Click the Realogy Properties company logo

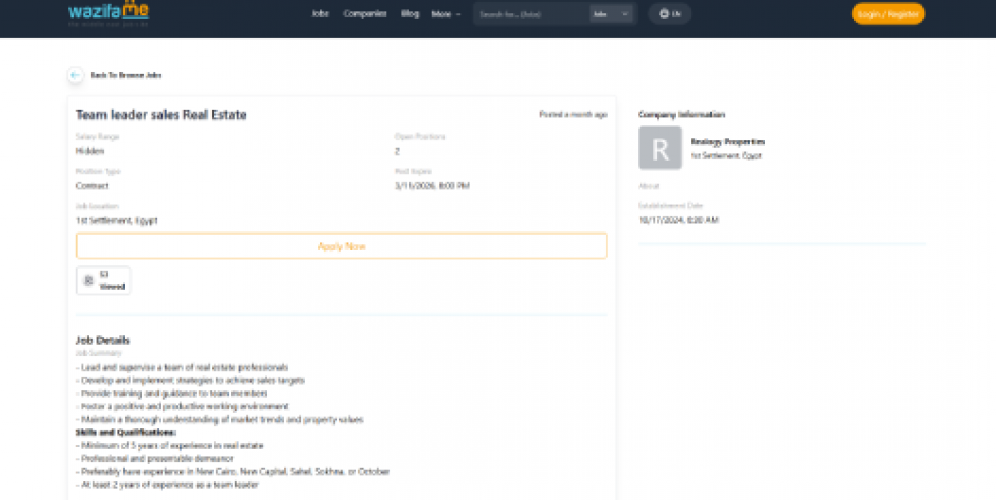660,148
